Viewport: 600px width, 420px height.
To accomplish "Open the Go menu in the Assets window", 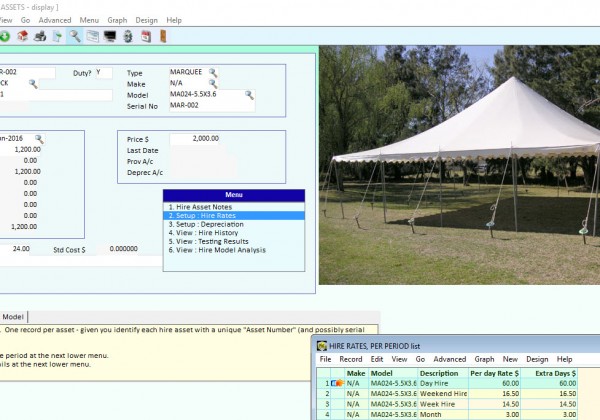I will (25, 20).
